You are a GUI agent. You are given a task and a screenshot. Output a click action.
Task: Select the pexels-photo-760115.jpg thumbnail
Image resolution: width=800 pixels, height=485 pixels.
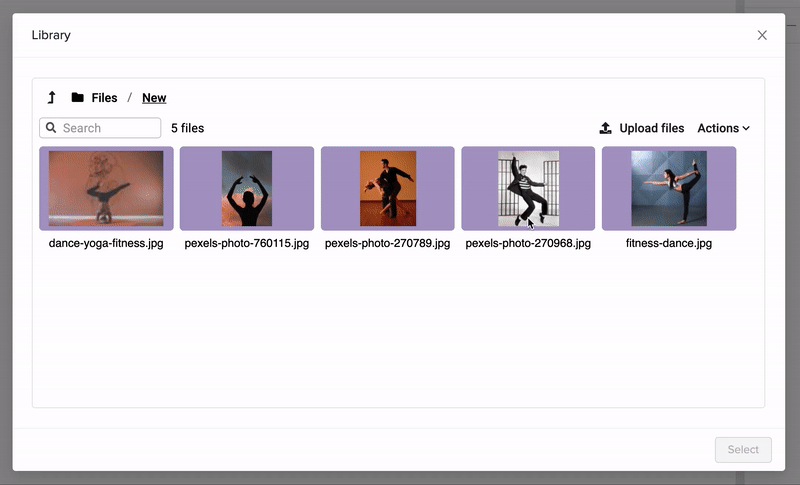pyautogui.click(x=247, y=188)
